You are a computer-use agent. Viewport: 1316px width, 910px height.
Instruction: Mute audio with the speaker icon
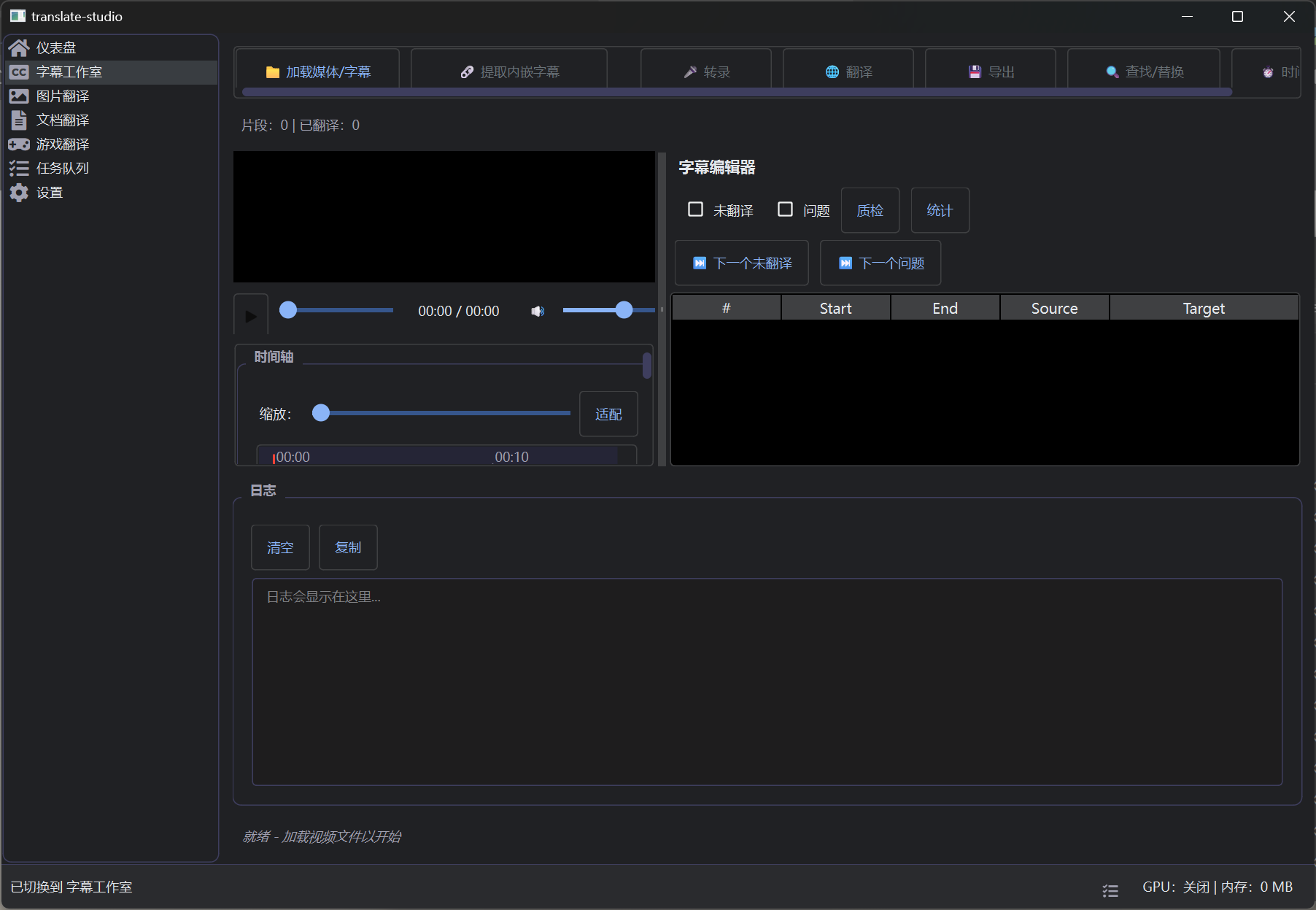point(538,312)
